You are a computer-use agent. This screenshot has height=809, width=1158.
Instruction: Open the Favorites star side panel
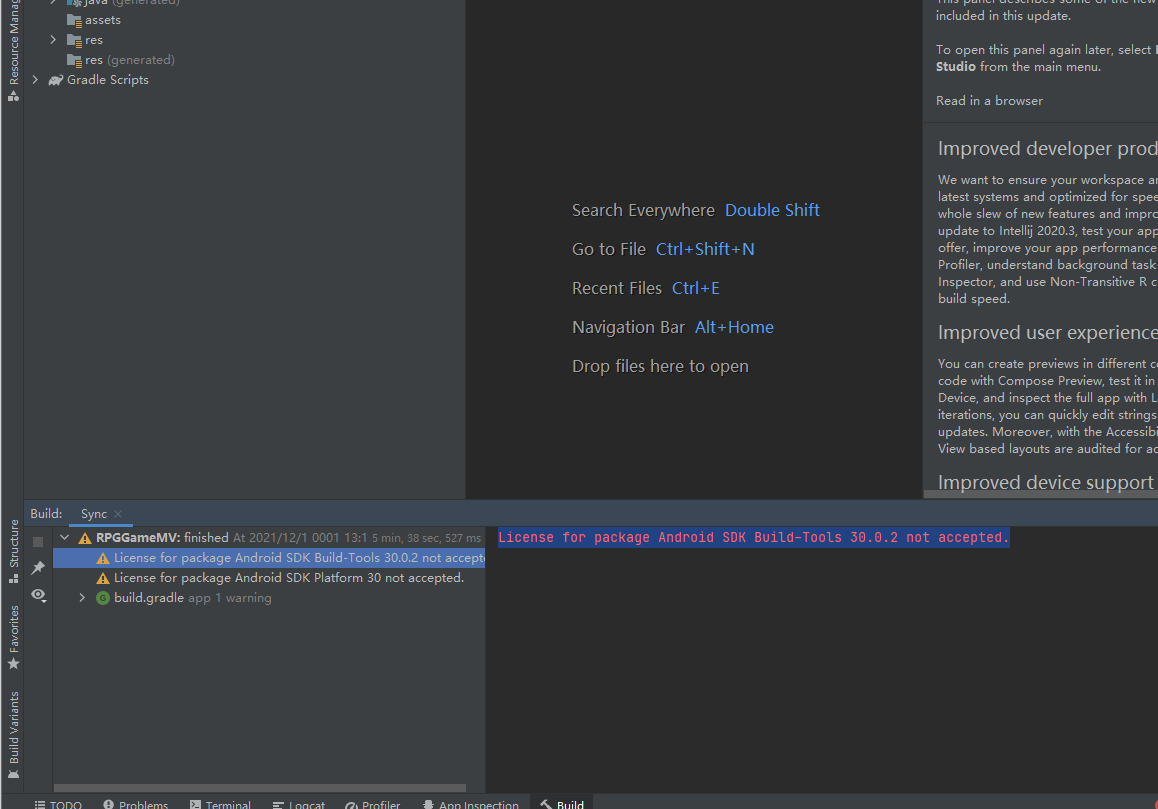(x=13, y=638)
